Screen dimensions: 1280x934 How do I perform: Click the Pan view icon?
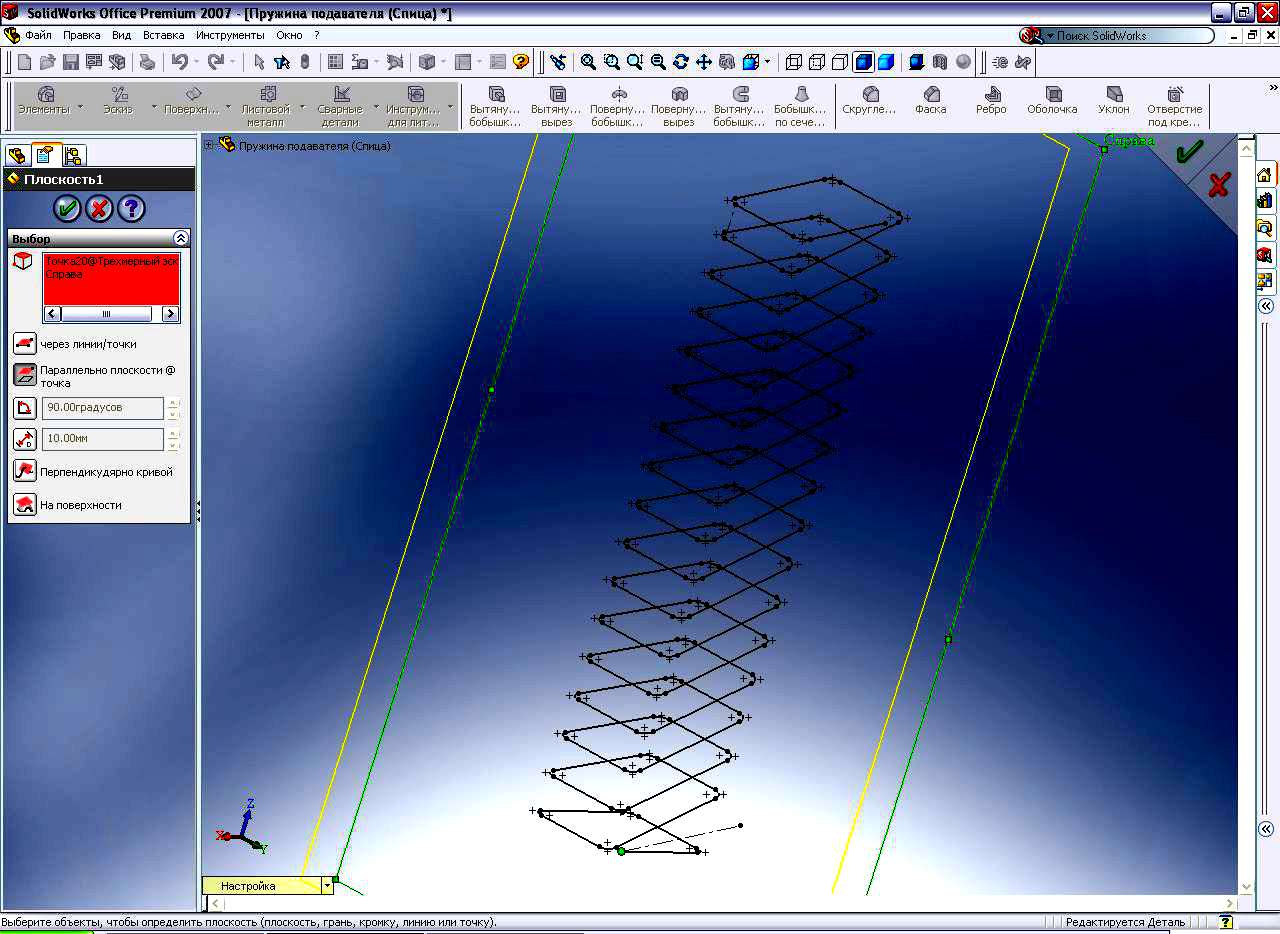(703, 62)
